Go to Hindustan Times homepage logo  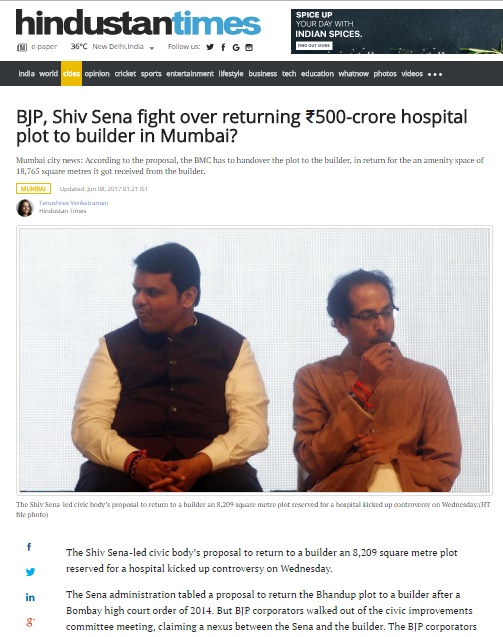point(138,23)
